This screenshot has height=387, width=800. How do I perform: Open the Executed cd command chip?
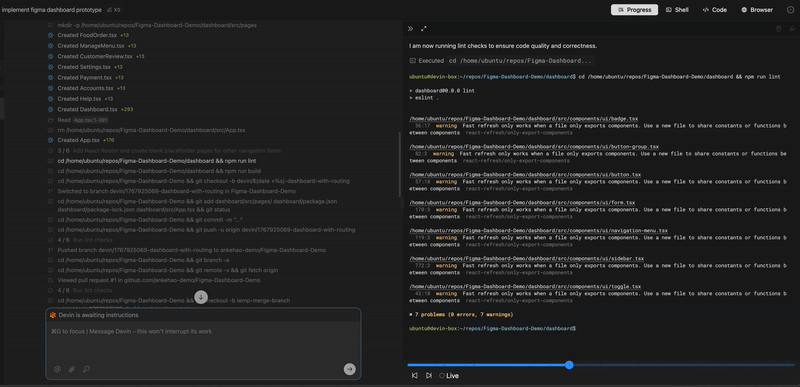[x=520, y=60]
